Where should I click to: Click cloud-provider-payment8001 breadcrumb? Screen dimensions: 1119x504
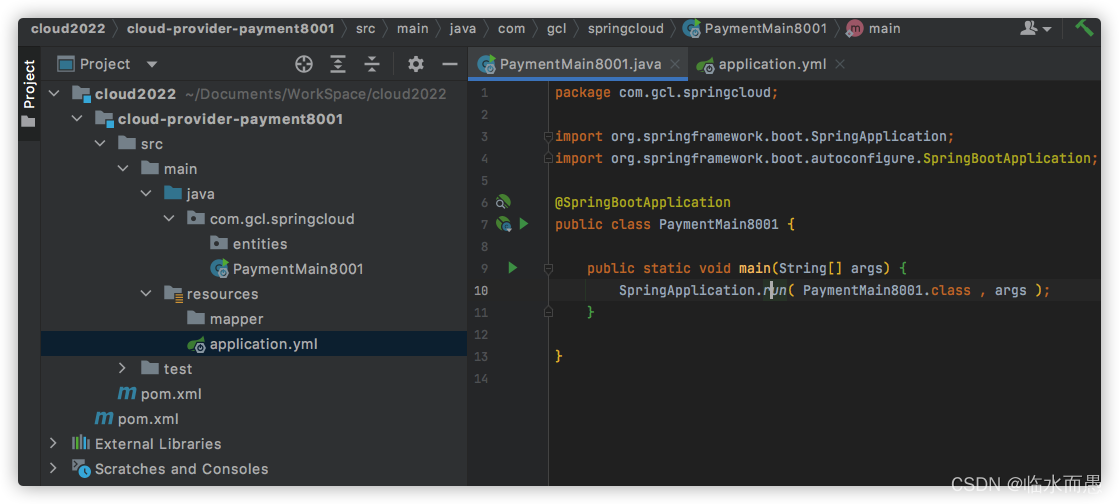[231, 29]
